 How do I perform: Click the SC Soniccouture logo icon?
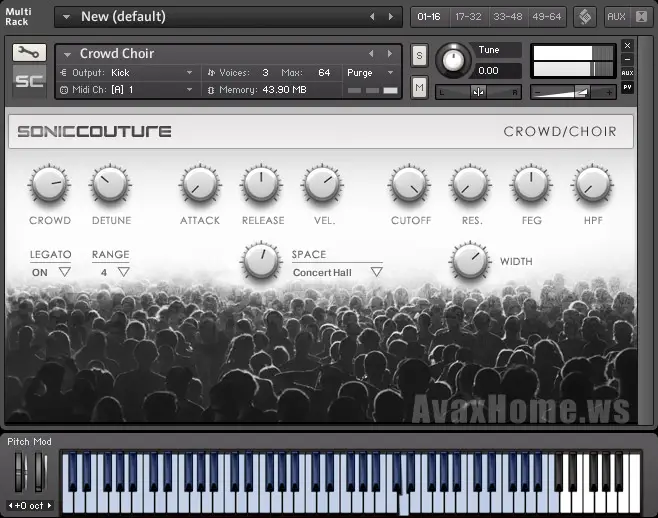coord(29,81)
